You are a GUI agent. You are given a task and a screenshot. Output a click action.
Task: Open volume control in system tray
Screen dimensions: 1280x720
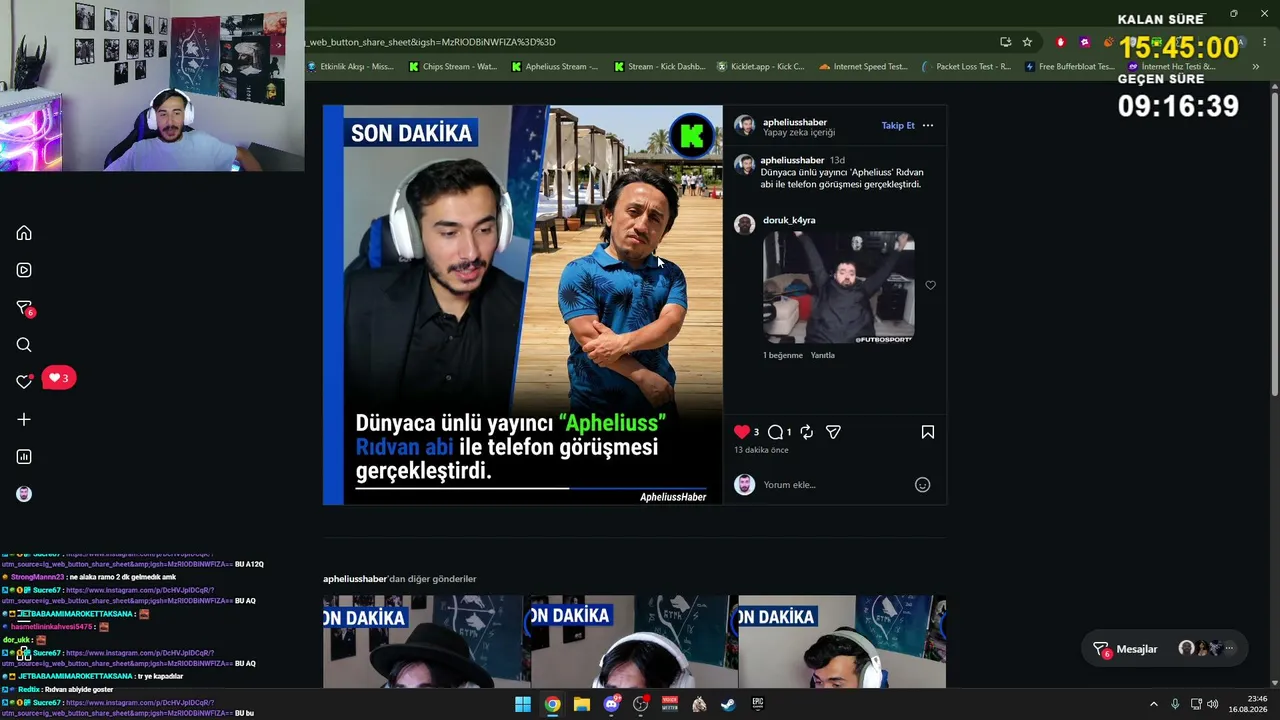click(x=1213, y=704)
